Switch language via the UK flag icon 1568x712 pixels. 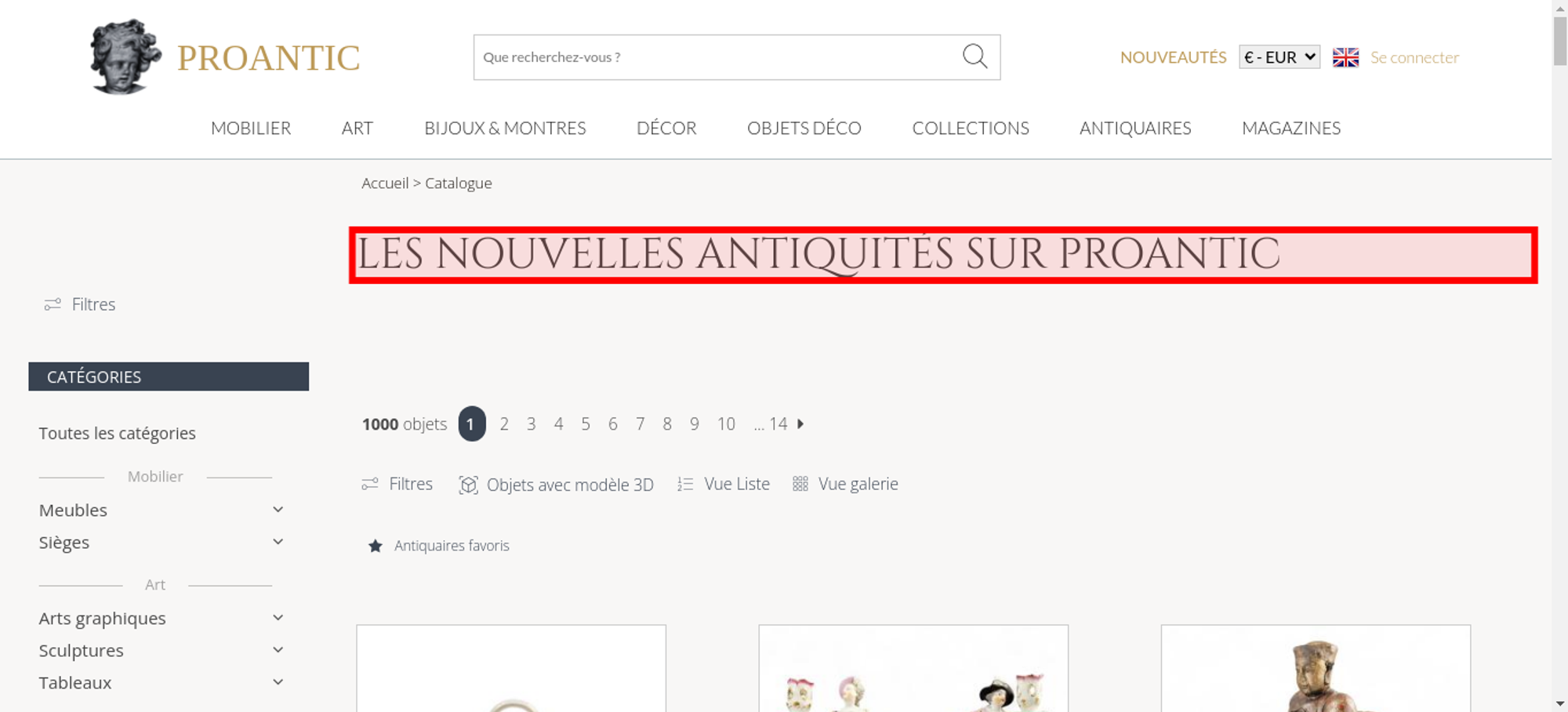pyautogui.click(x=1345, y=57)
